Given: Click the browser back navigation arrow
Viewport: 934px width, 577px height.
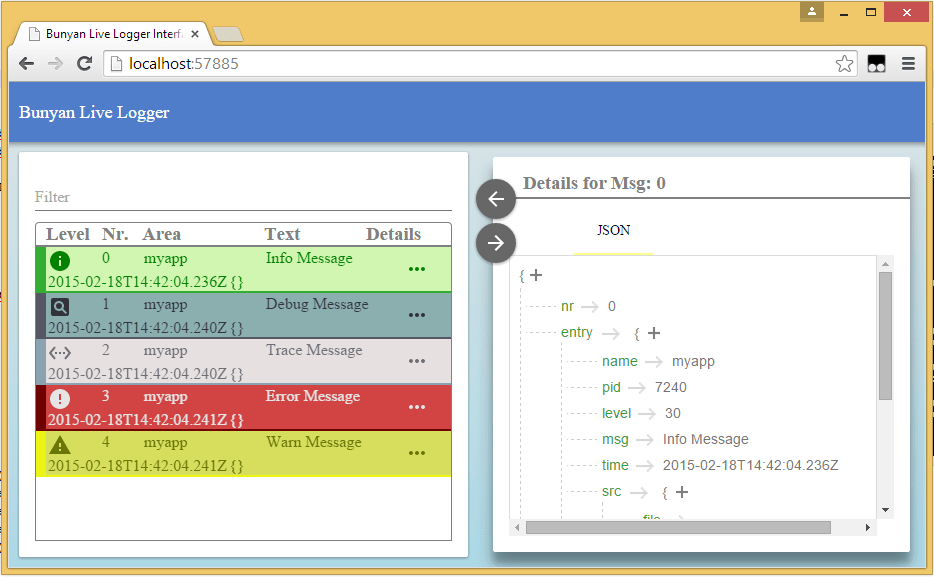Looking at the screenshot, I should point(26,63).
